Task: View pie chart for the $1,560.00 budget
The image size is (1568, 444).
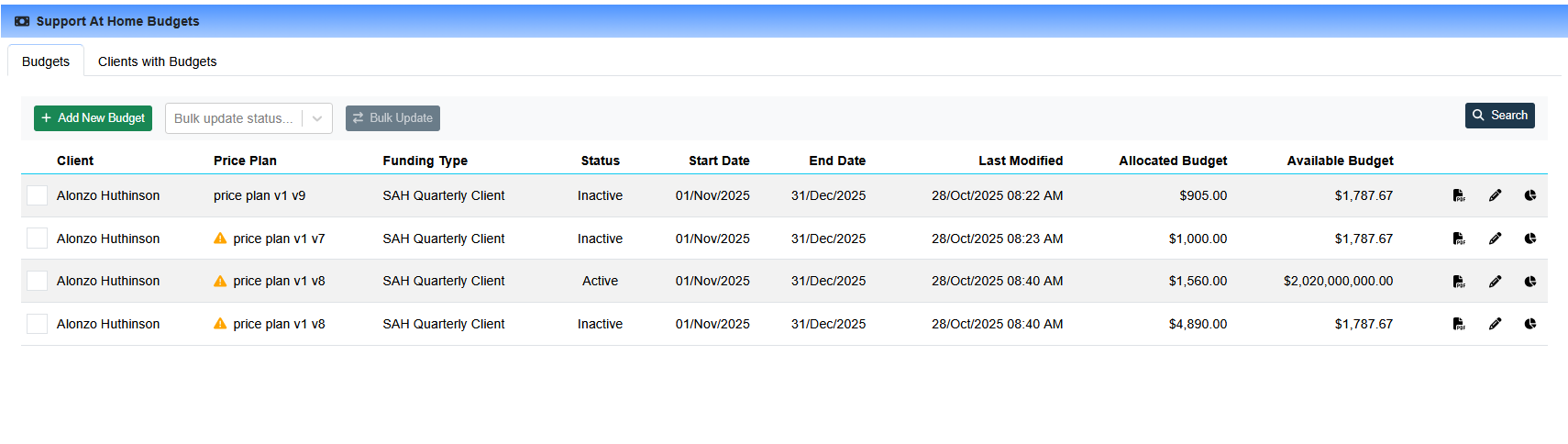Action: (x=1530, y=282)
